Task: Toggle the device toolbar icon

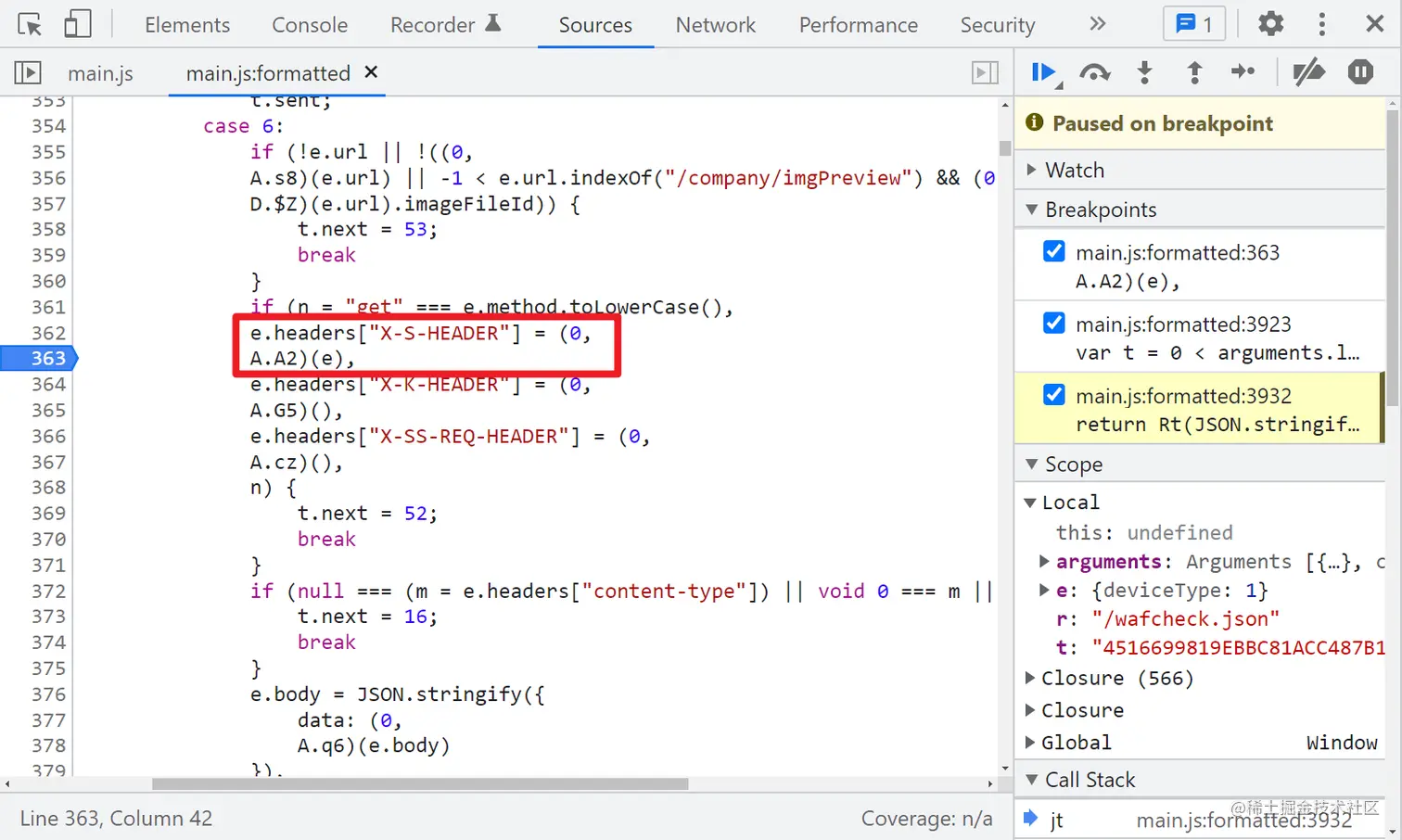Action: 77,24
